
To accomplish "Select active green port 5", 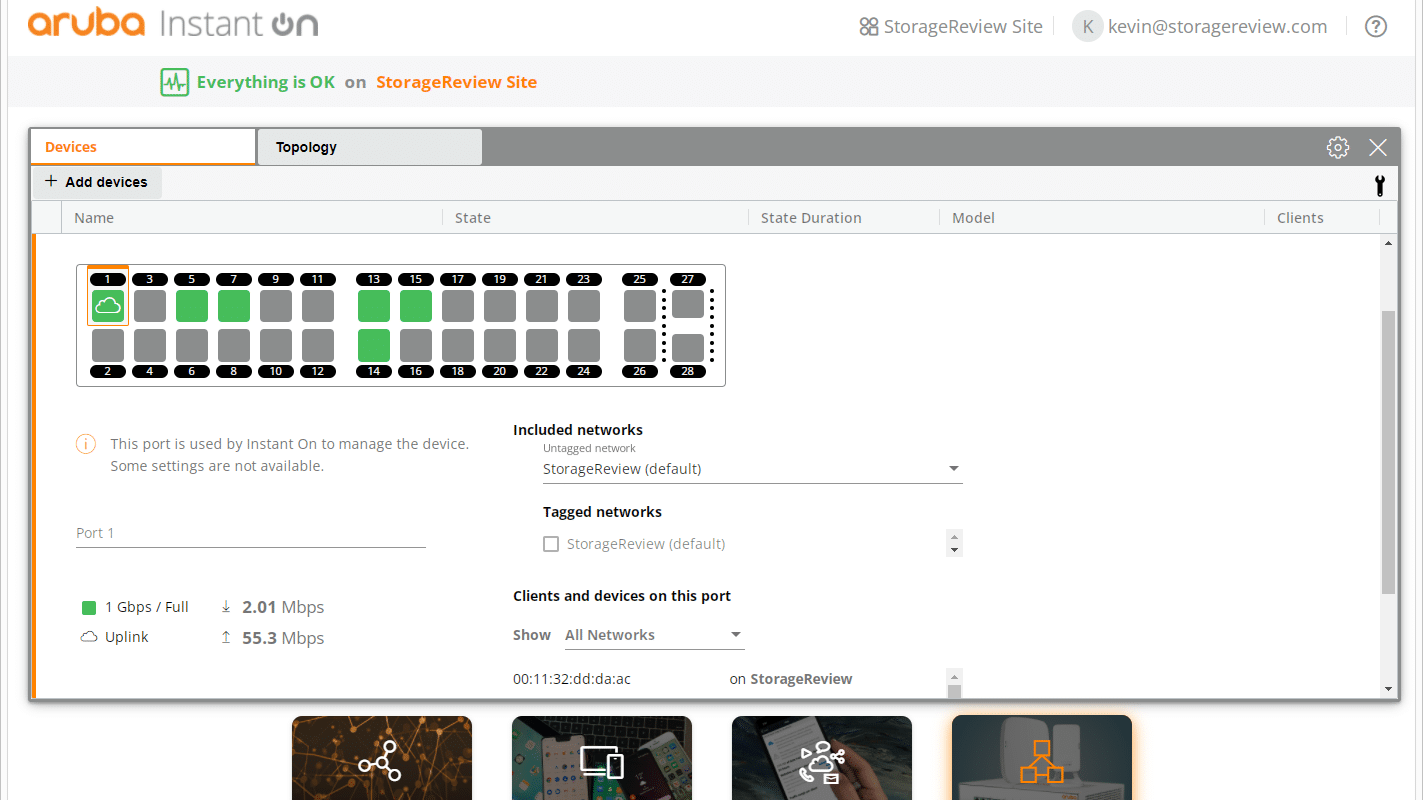I will click(x=192, y=306).
